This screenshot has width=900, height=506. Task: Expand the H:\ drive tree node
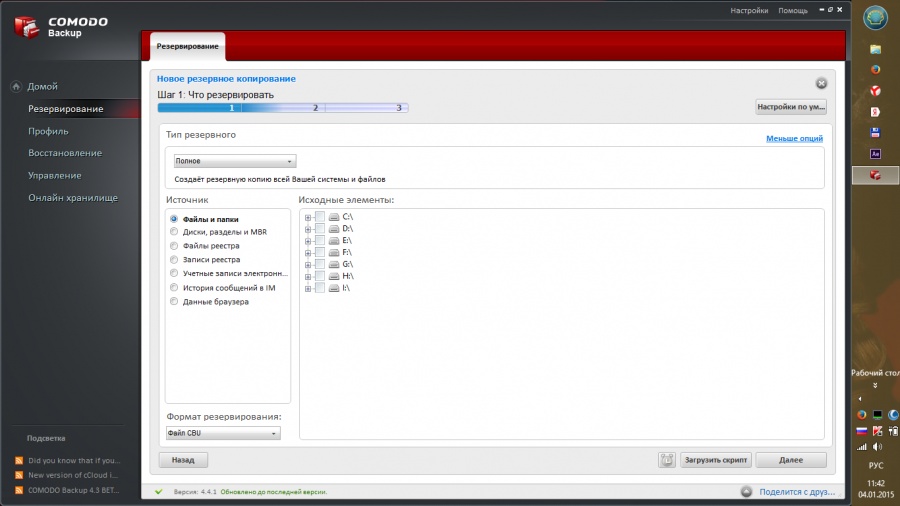[308, 277]
